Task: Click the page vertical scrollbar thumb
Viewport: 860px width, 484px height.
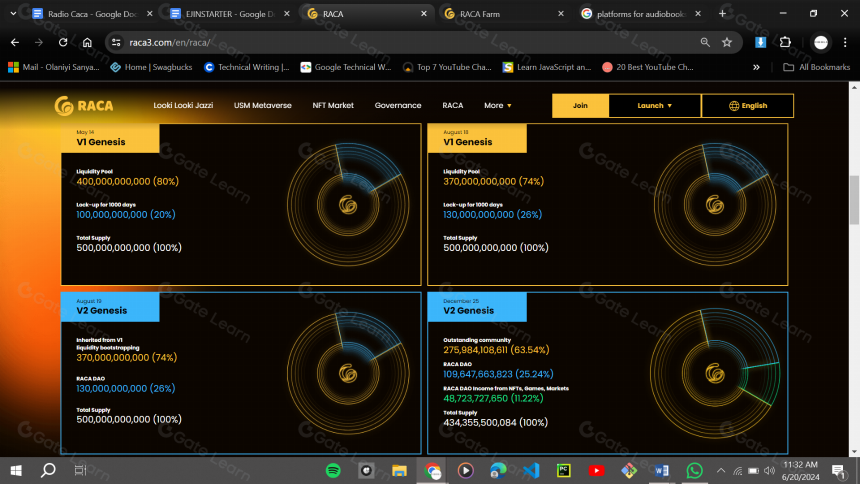Action: tap(854, 200)
